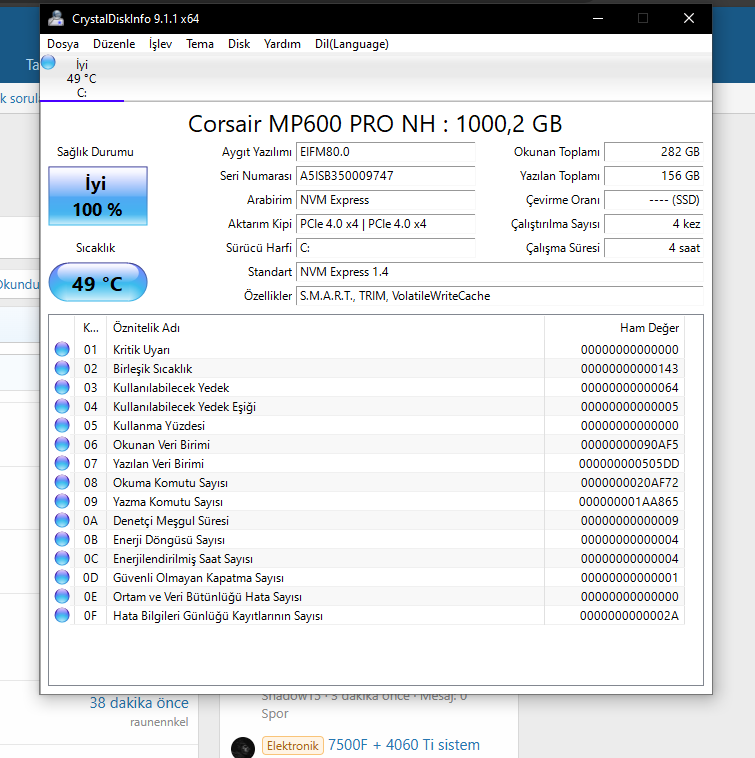755x758 pixels.
Task: Open the Disk menu
Action: click(239, 44)
